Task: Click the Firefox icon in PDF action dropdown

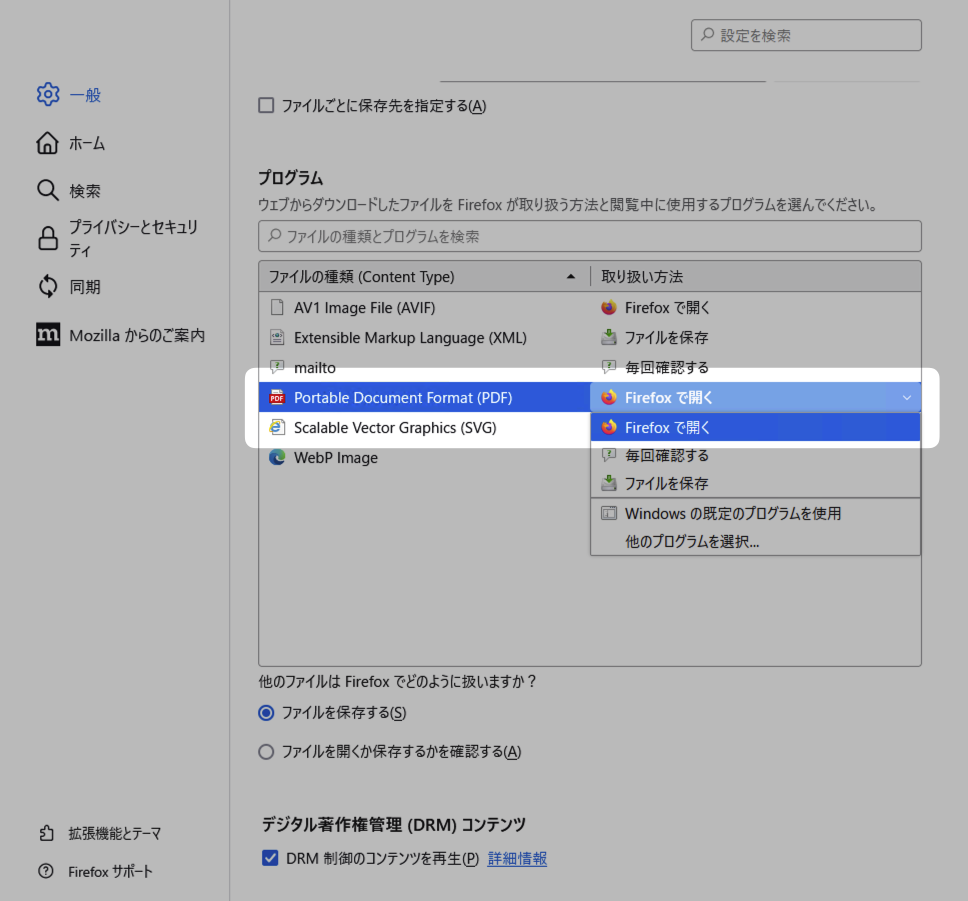Action: pos(609,398)
